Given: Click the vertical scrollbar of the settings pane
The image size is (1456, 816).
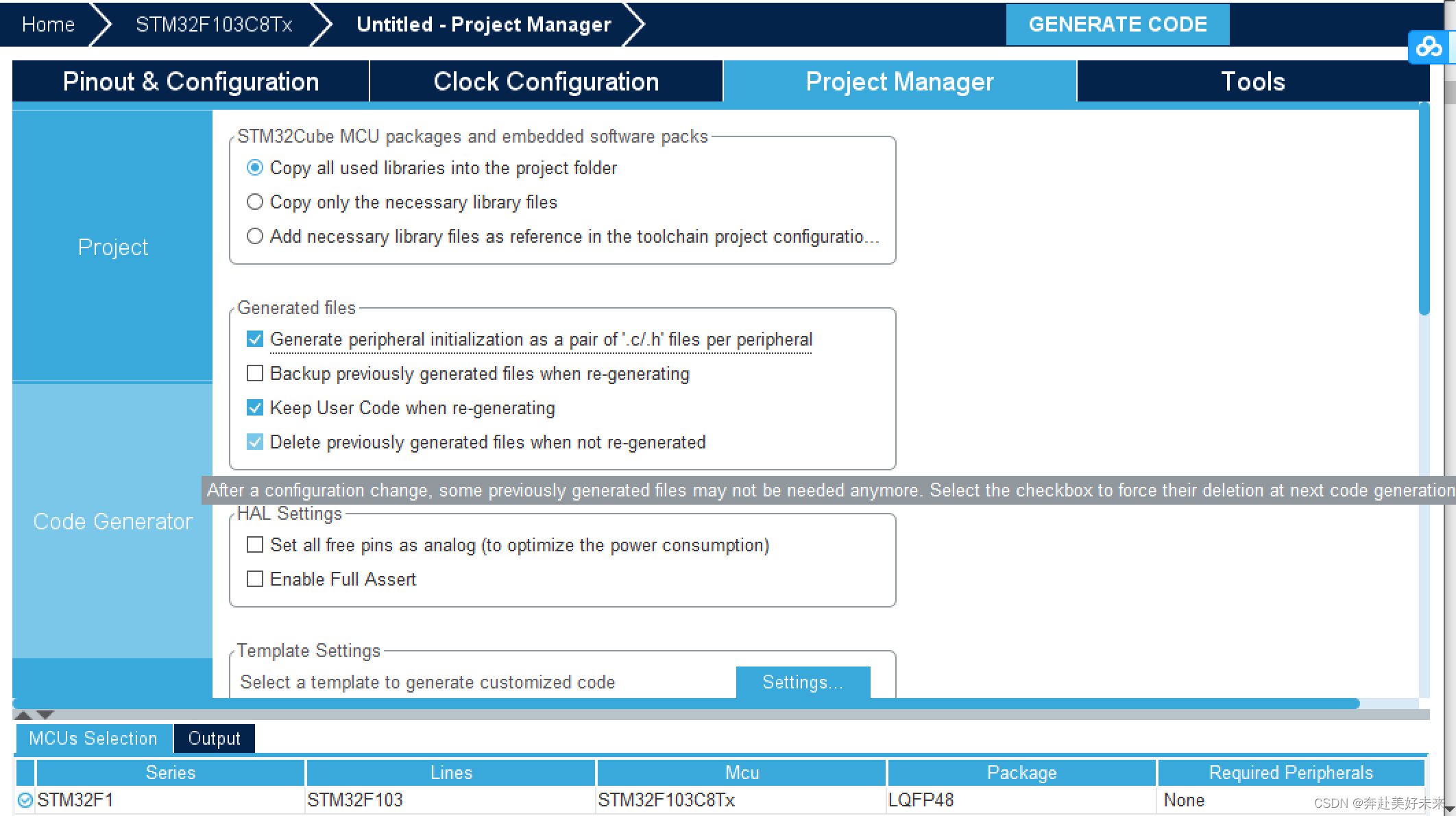Looking at the screenshot, I should coord(1424,209).
